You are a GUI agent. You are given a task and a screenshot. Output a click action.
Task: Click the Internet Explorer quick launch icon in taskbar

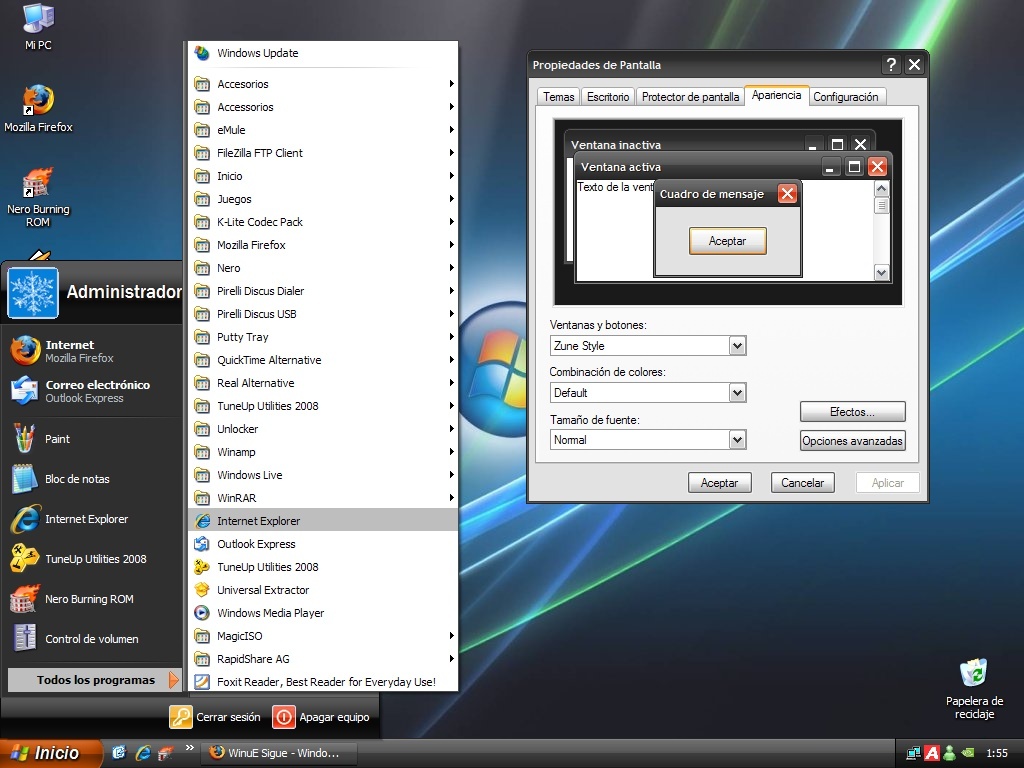point(142,753)
